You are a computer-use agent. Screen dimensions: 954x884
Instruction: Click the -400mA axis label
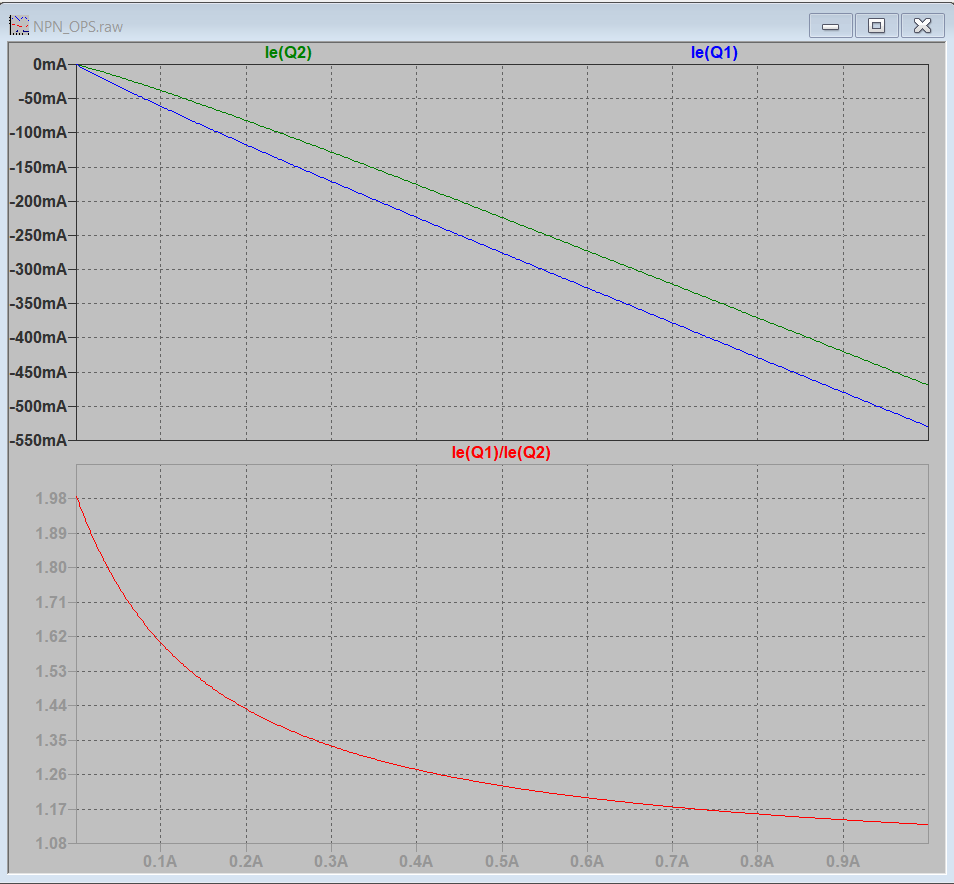click(x=38, y=337)
